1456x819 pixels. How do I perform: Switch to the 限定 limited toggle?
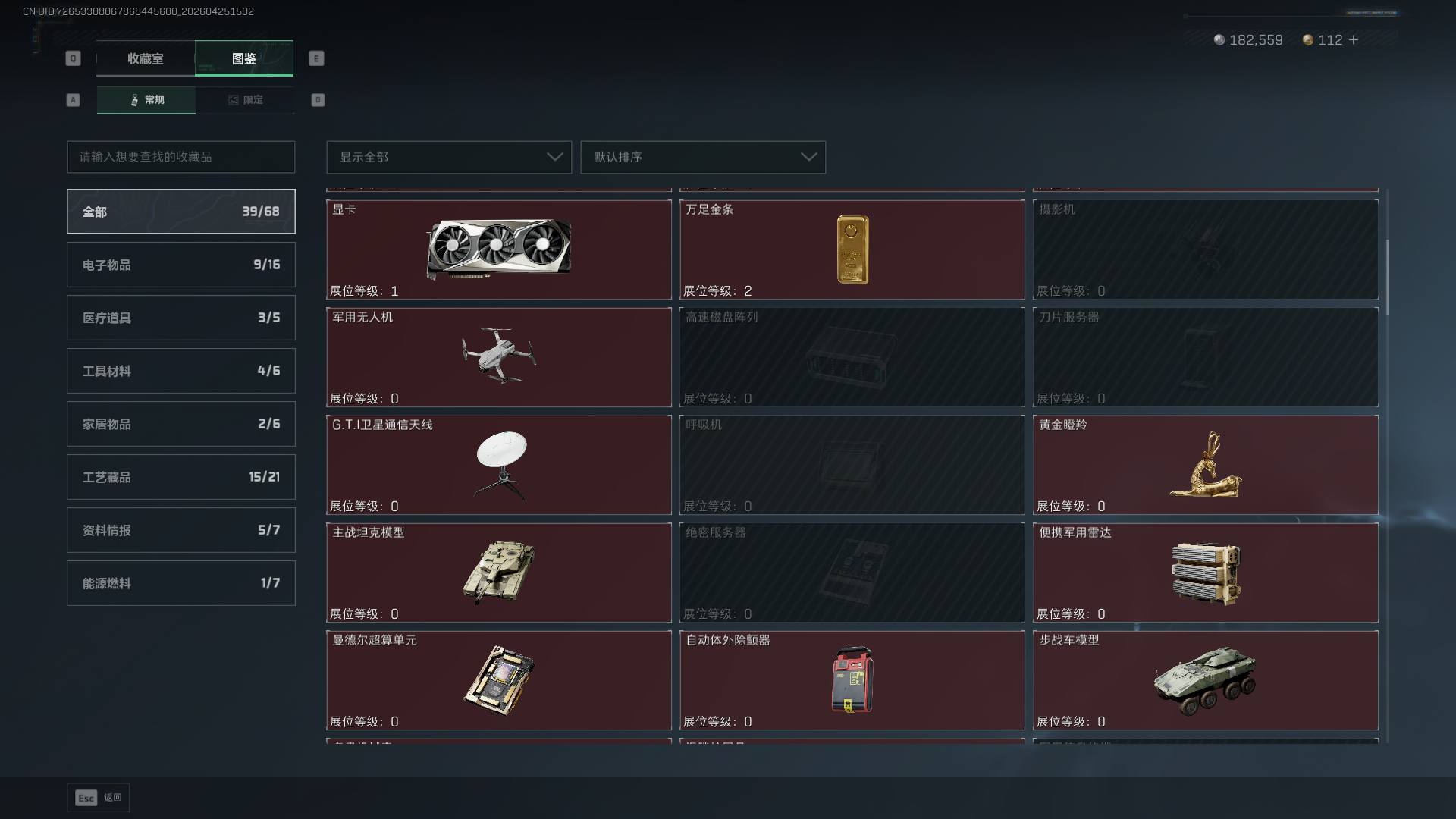pos(245,100)
